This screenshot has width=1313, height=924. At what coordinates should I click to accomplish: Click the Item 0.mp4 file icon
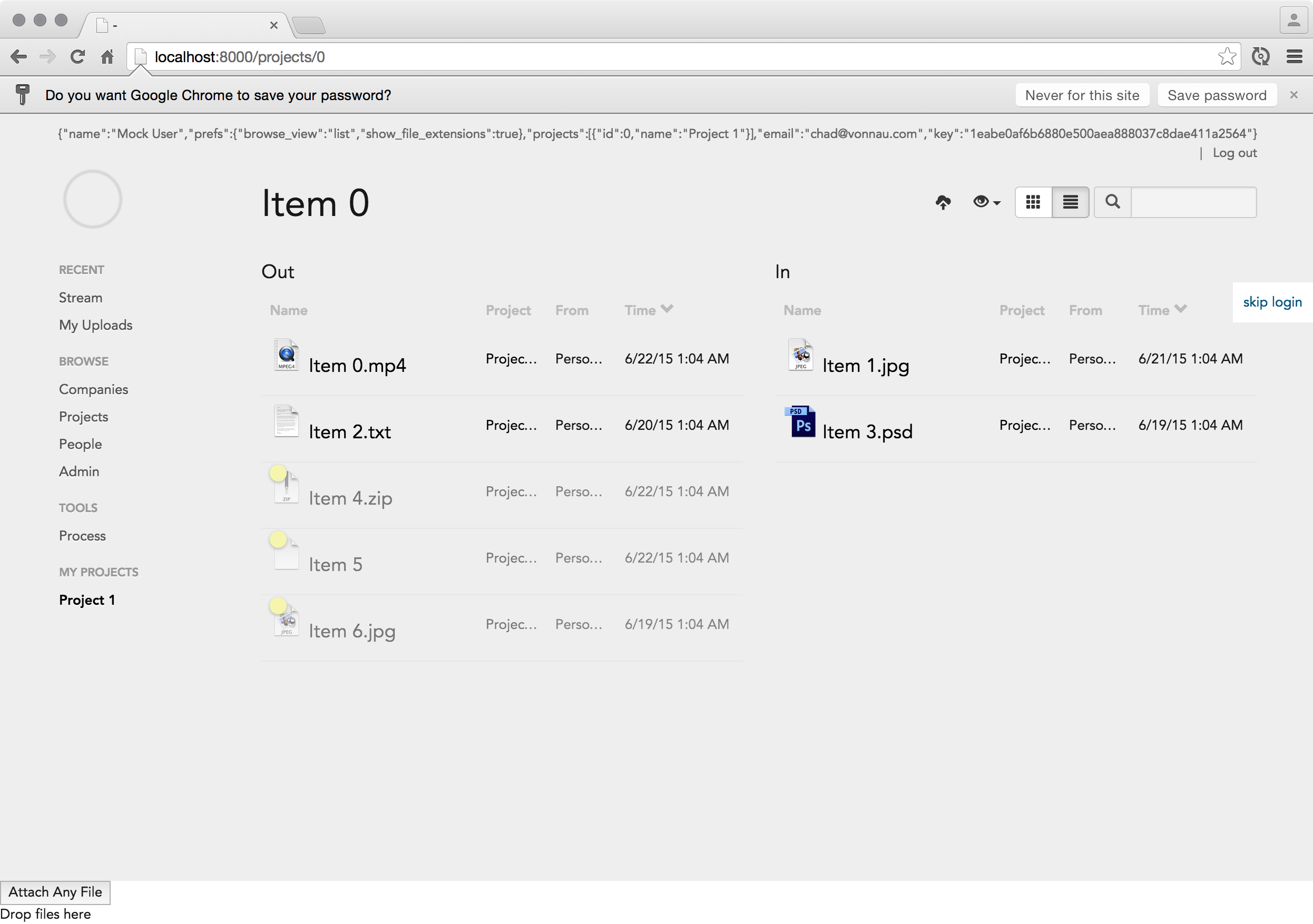[x=286, y=356]
